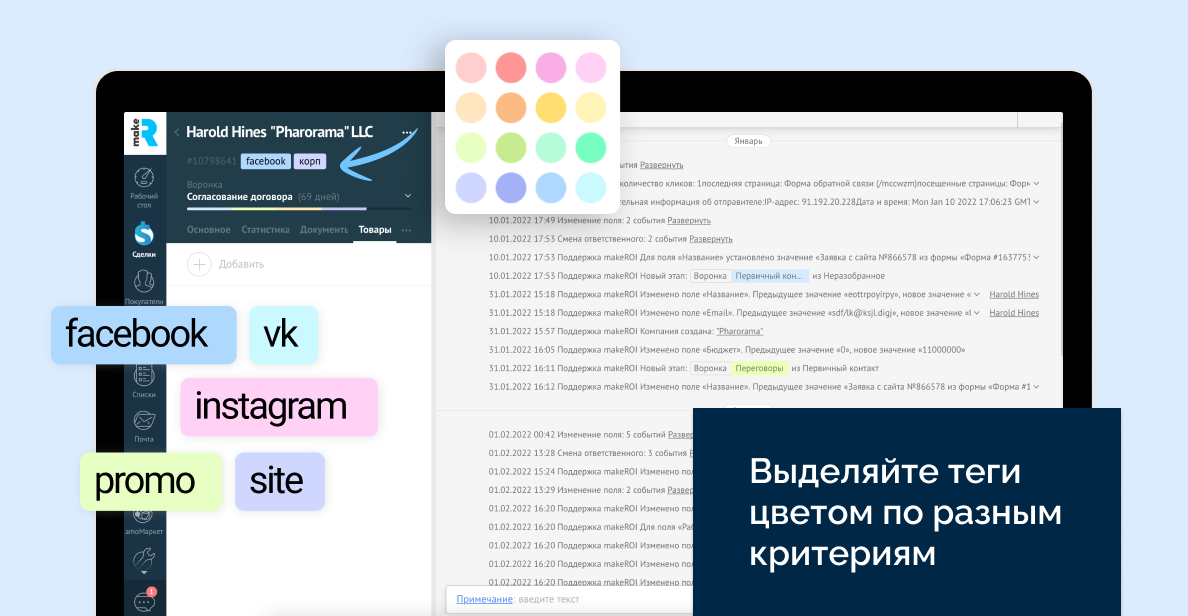Screen dimensions: 1188x616
Task: Pick the coral red color swatch
Action: pyautogui.click(x=511, y=67)
